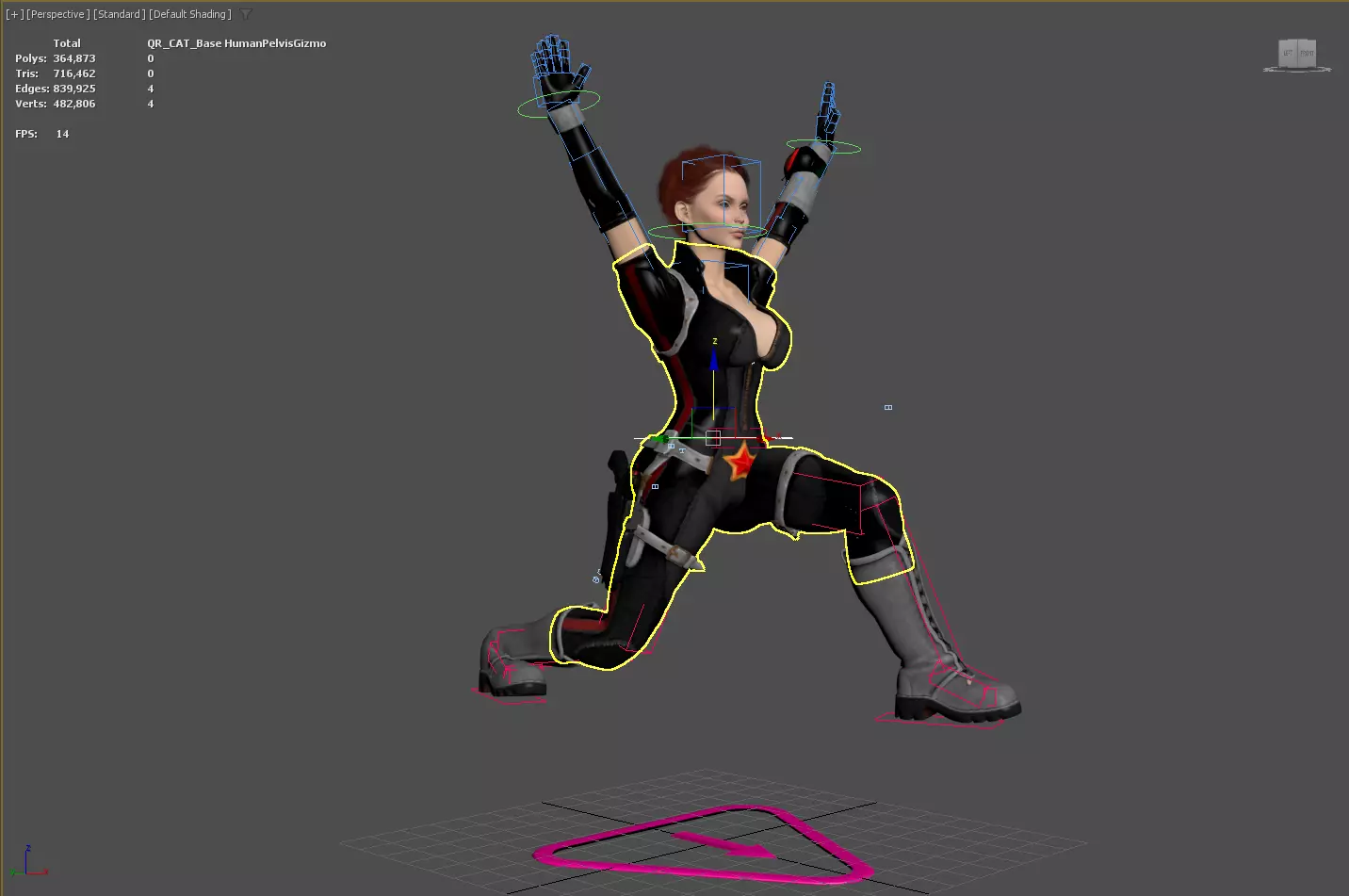
Task: Click the viewport filter funnel icon
Action: pos(246,14)
